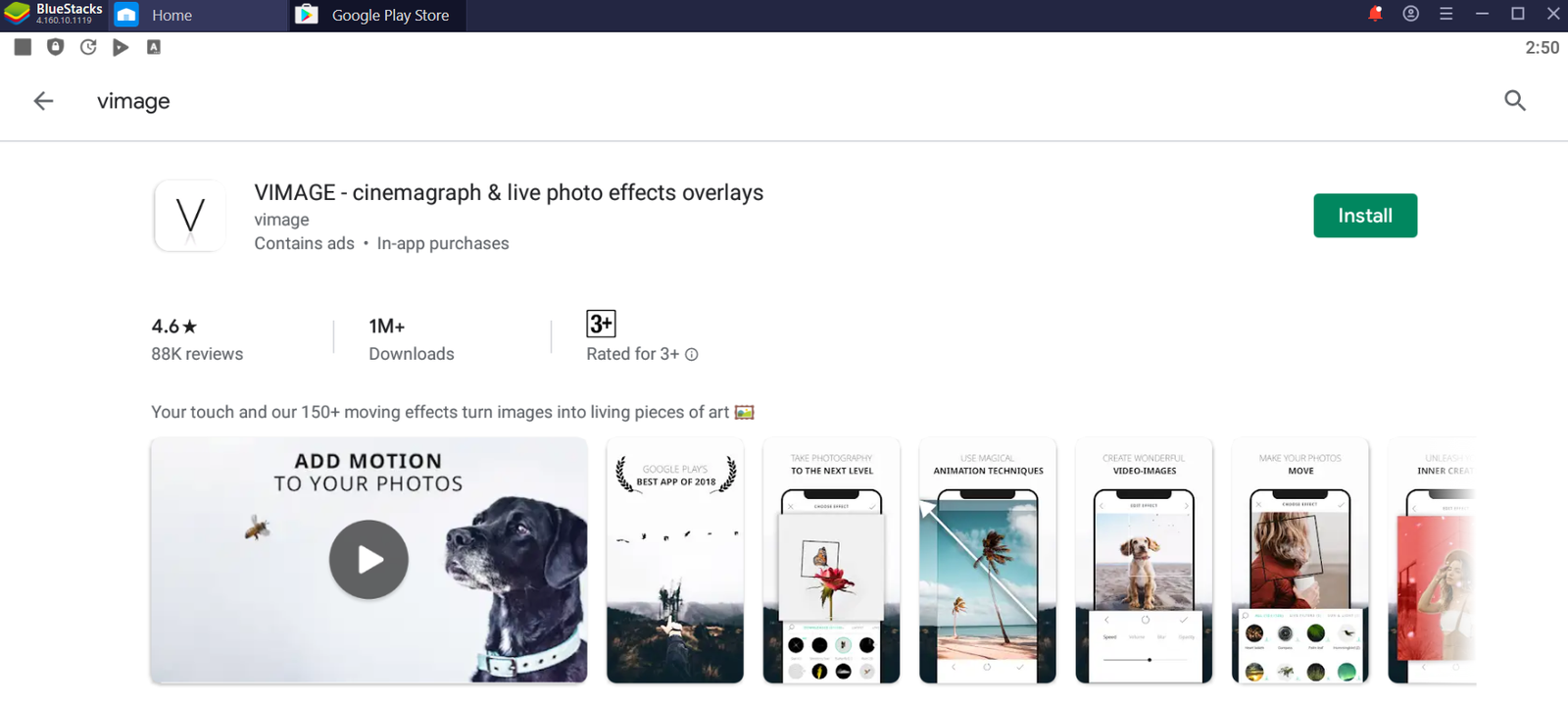Click the Rated for 3+ text
Image resolution: width=1568 pixels, height=706 pixels.
[632, 354]
